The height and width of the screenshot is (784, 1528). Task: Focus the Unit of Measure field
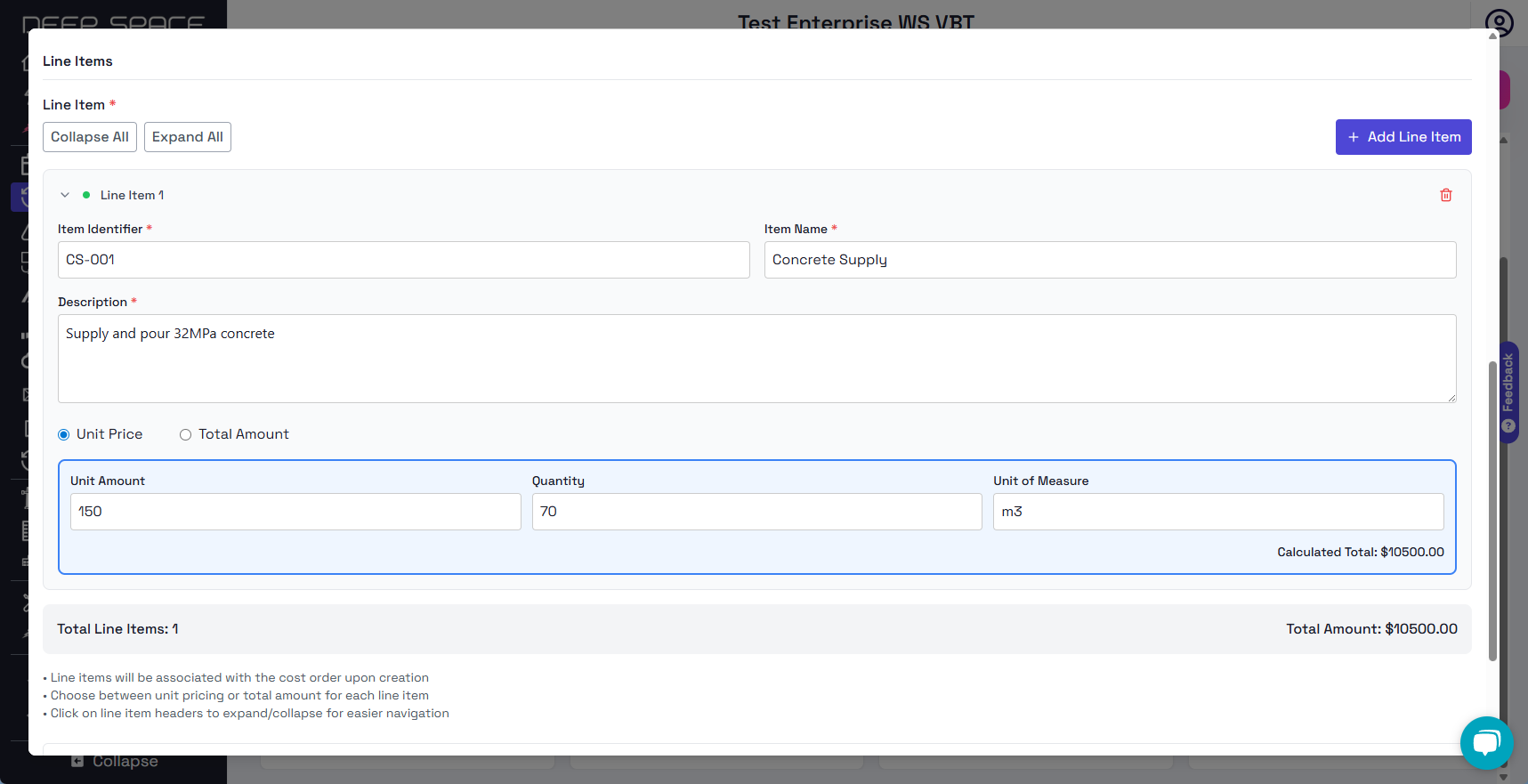[1218, 512]
